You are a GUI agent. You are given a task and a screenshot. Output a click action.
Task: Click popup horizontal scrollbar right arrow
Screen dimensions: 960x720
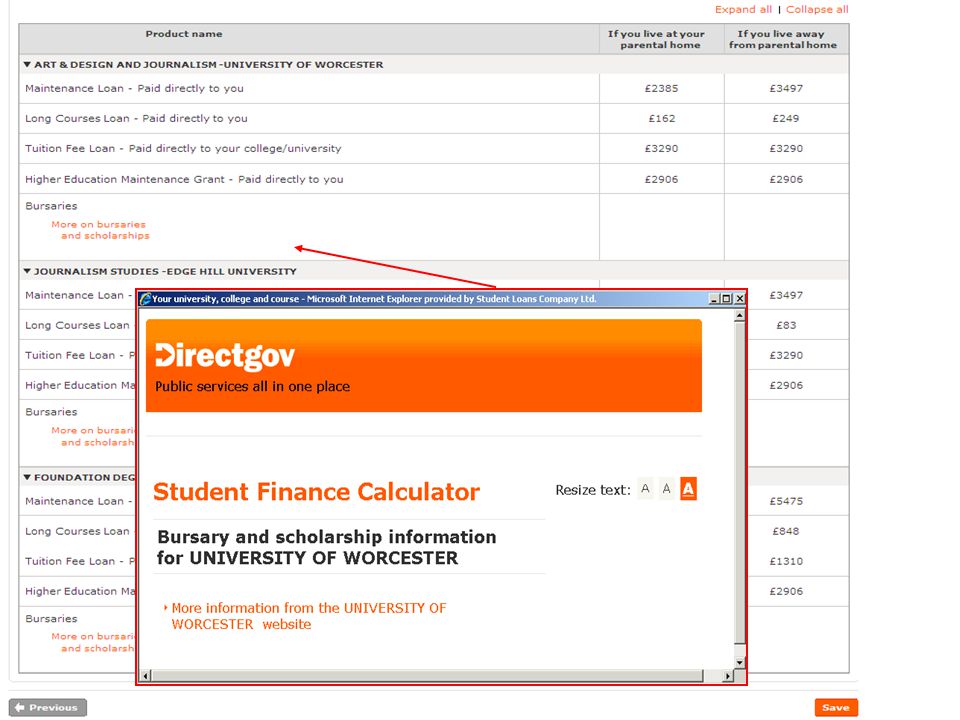727,676
